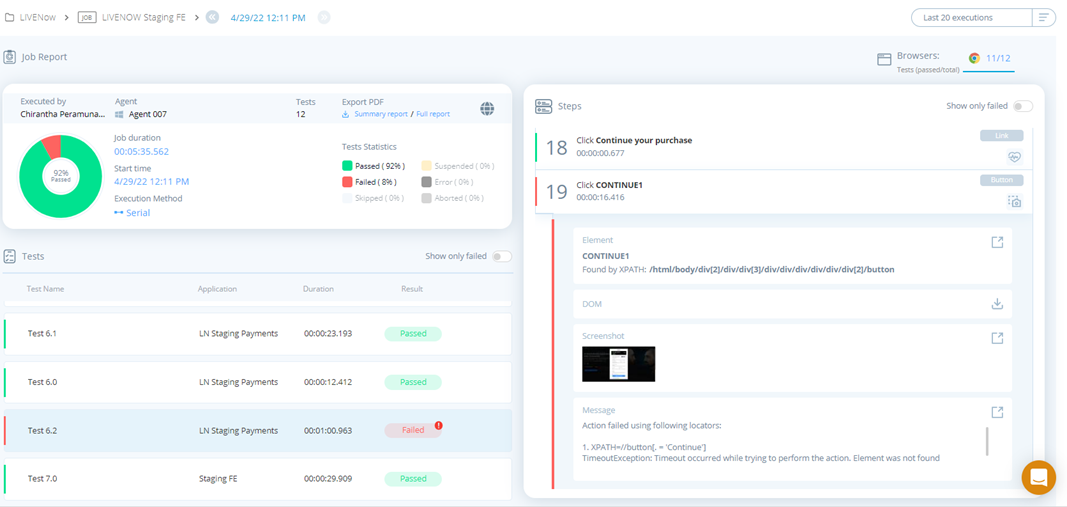Click the Tests section header icon
The height and width of the screenshot is (507, 1067).
(10, 257)
